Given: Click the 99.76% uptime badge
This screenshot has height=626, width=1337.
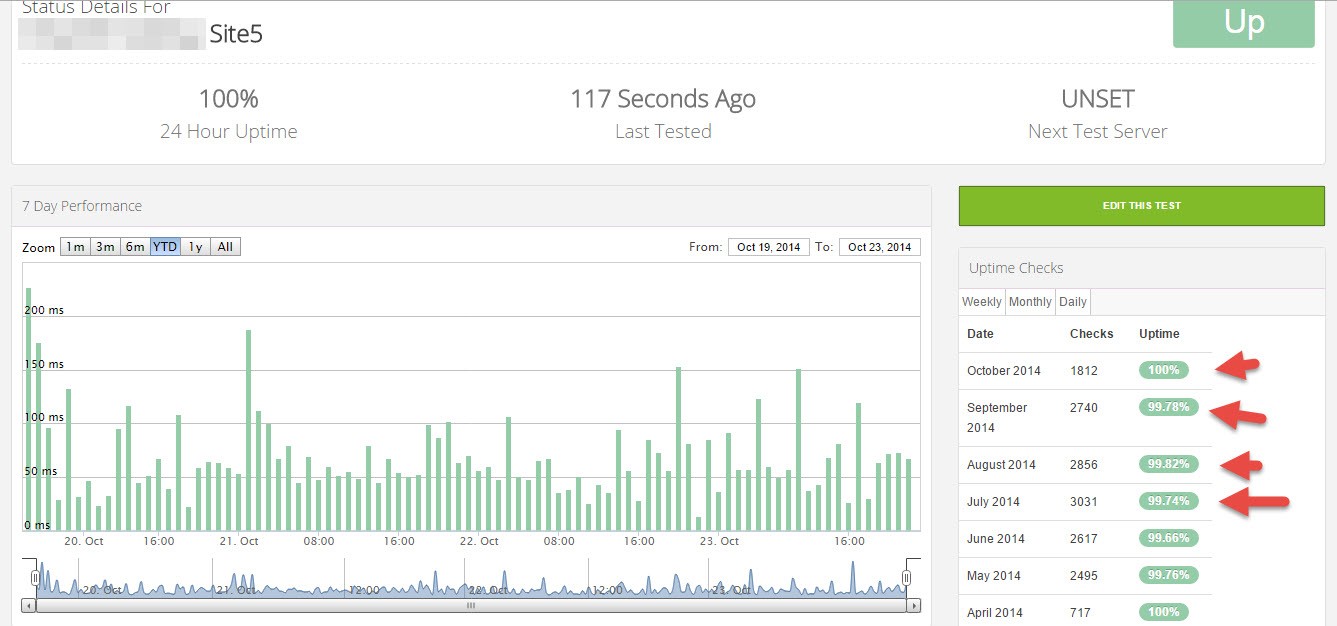Looking at the screenshot, I should click(x=1169, y=575).
